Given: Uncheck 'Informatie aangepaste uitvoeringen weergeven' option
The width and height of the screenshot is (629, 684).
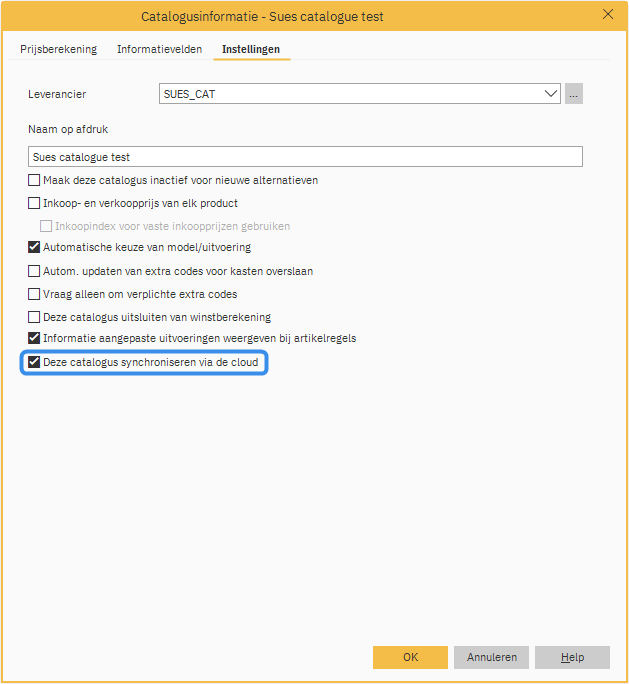Looking at the screenshot, I should (x=34, y=339).
